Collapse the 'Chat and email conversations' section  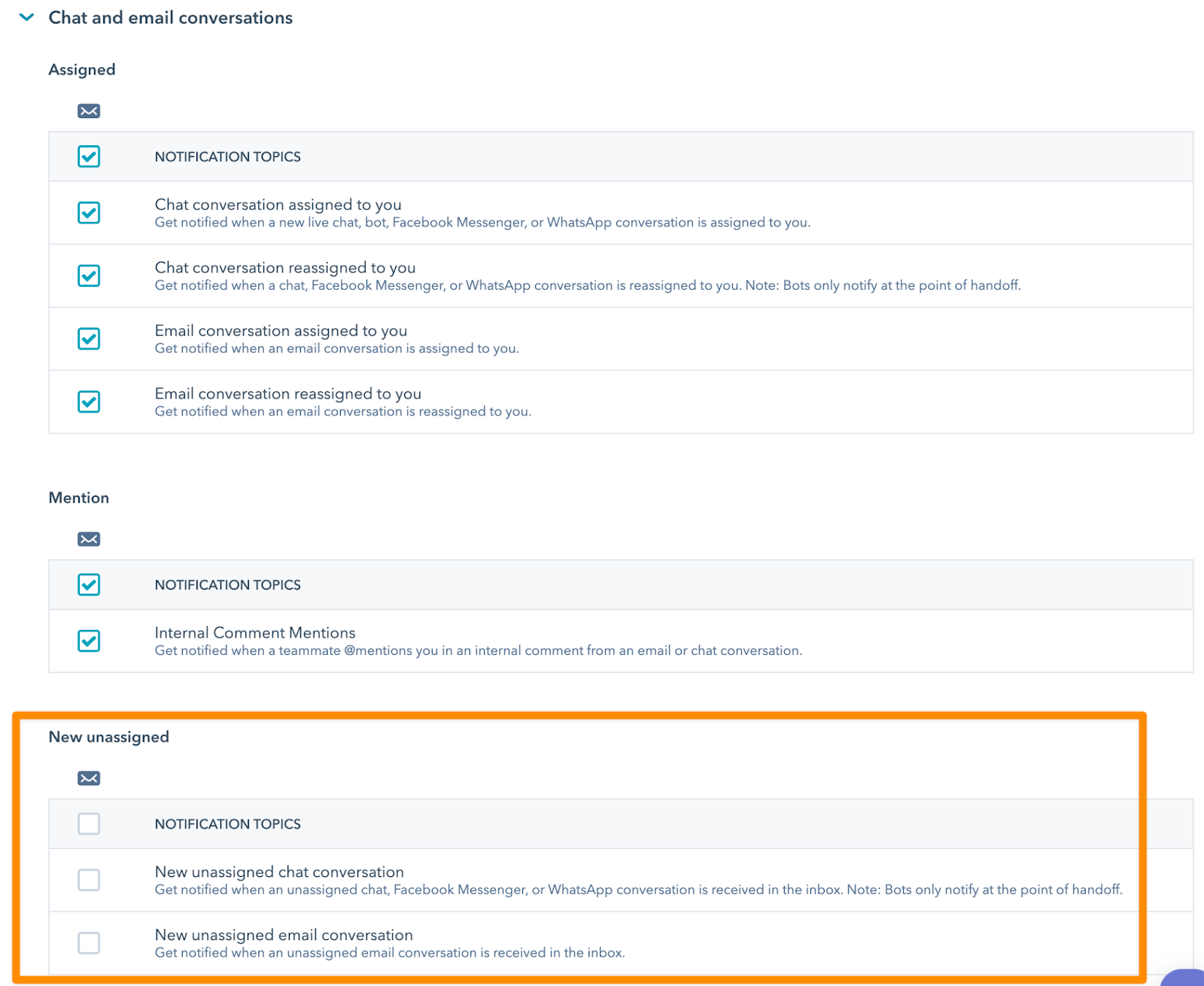pos(27,17)
